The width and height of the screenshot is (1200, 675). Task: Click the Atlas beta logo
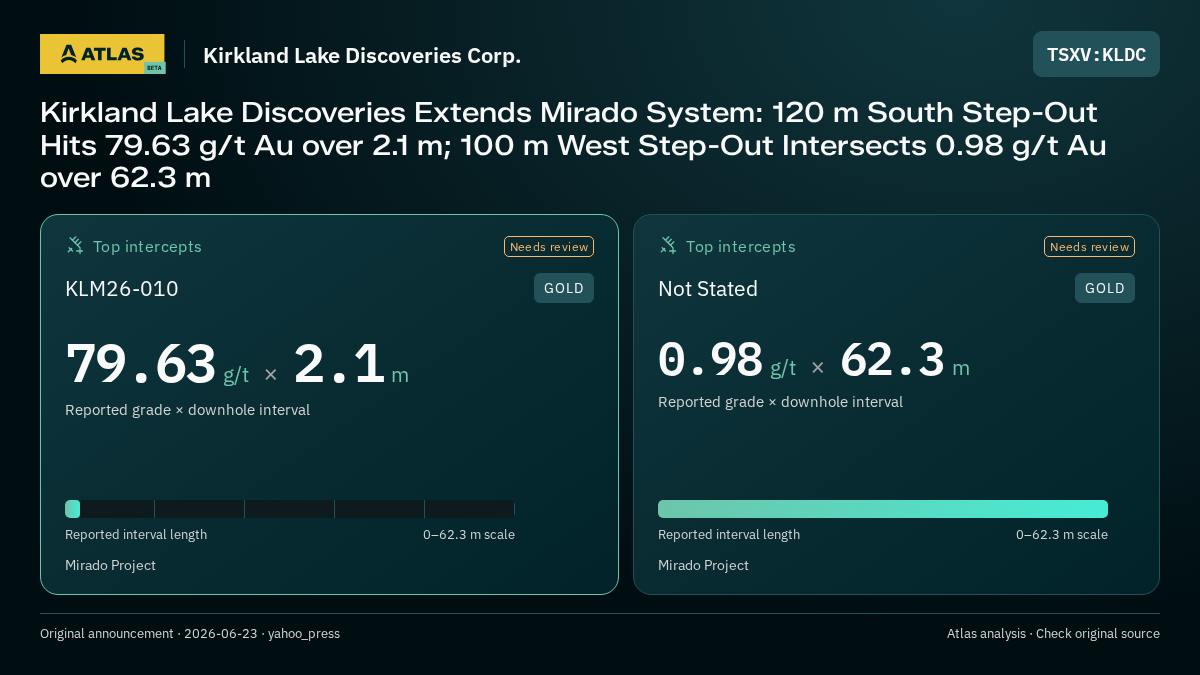pos(102,54)
